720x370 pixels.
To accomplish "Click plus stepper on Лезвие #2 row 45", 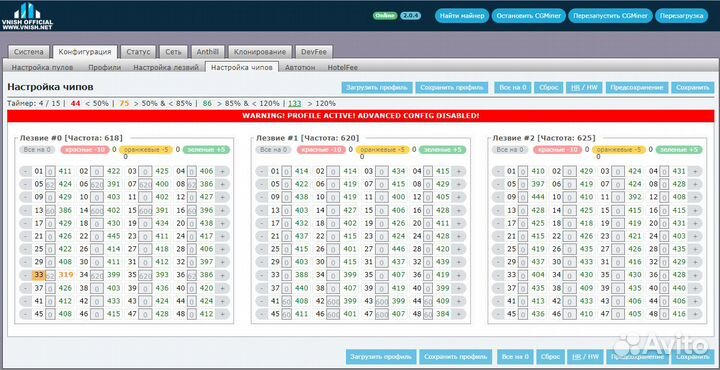I will [695, 314].
